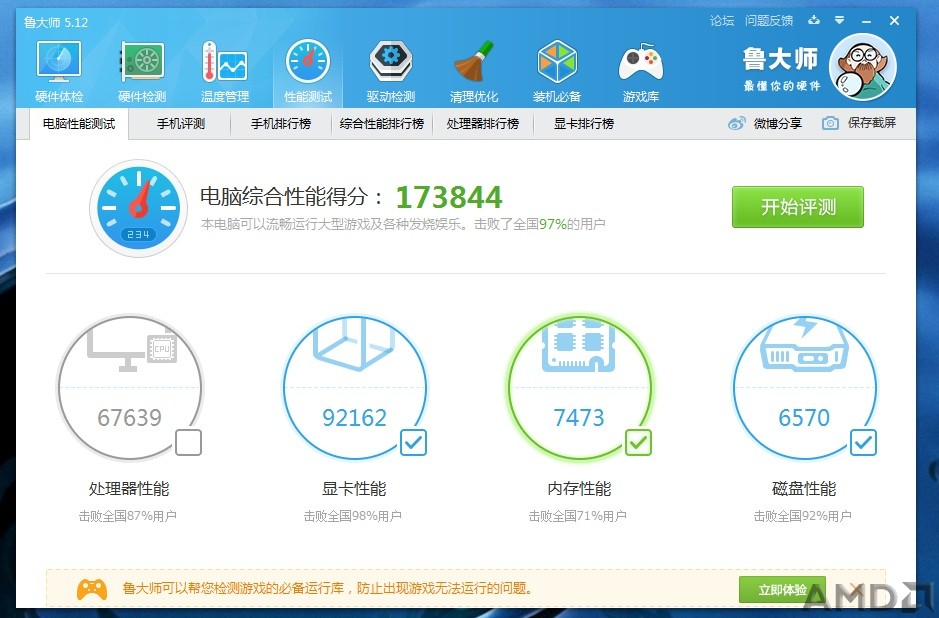Image resolution: width=939 pixels, height=618 pixels.
Task: Uncheck the 显卡性能 checkbox
Action: [413, 443]
